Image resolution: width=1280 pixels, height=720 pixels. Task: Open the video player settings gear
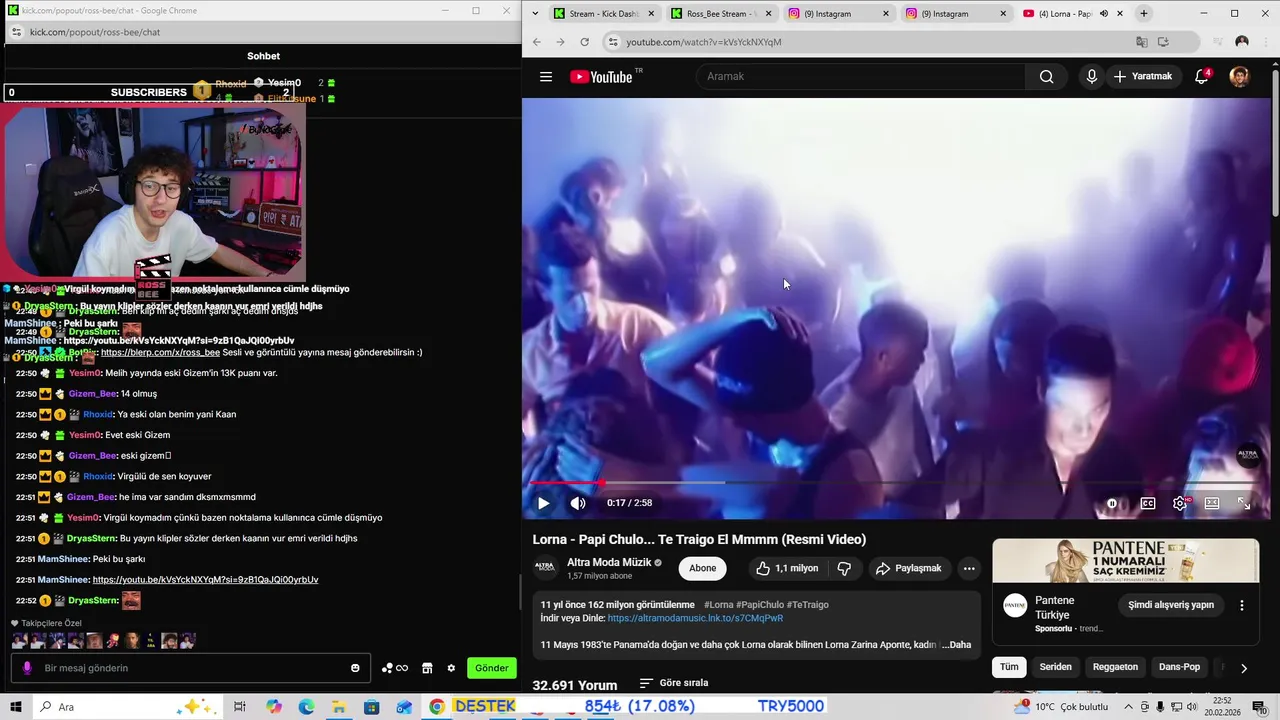coord(1180,503)
